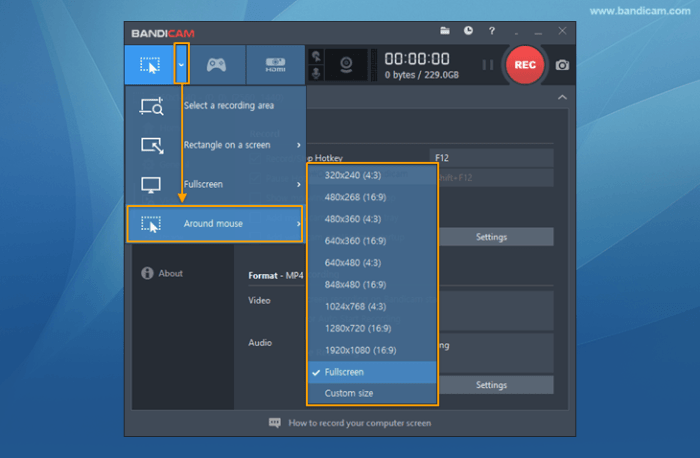Choose 848x480 (16:9) size
The width and height of the screenshot is (700, 458).
coord(372,285)
